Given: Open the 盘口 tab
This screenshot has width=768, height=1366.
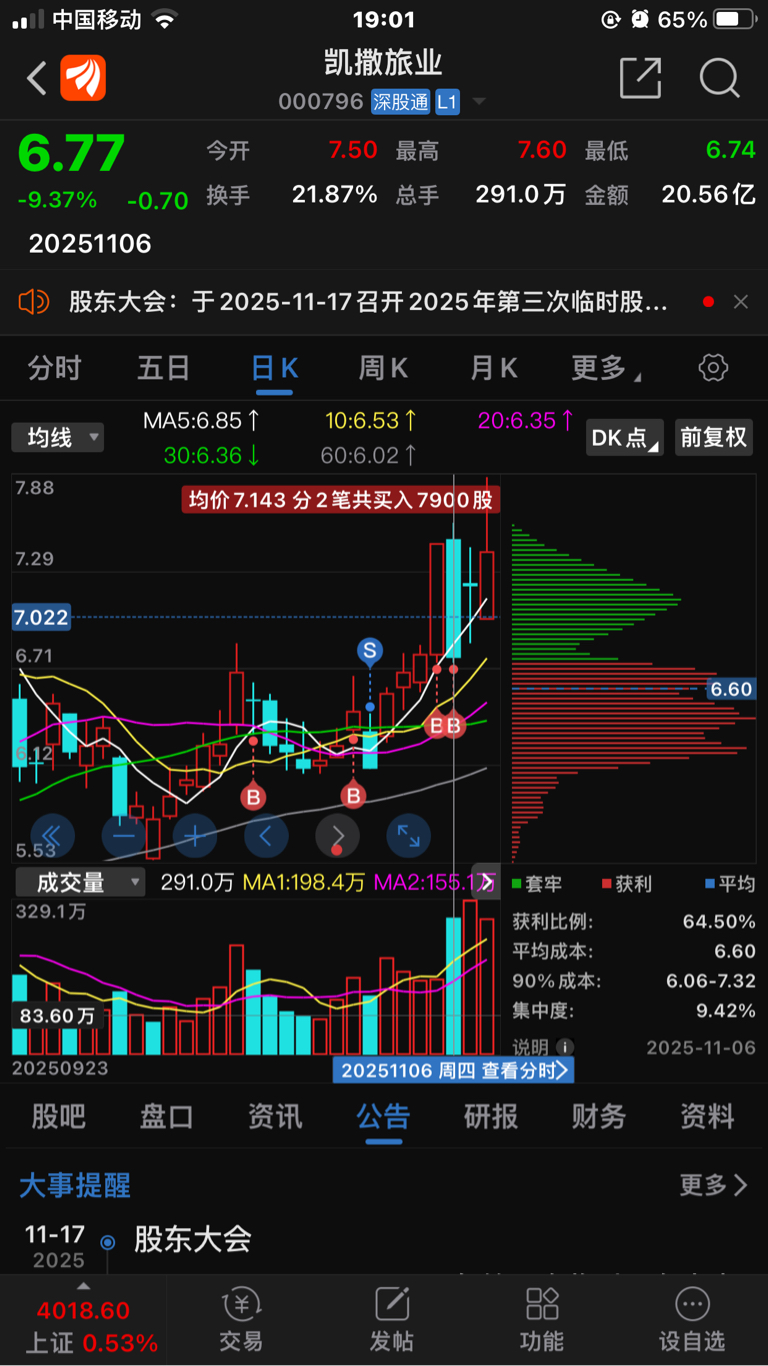Looking at the screenshot, I should coord(167,1116).
